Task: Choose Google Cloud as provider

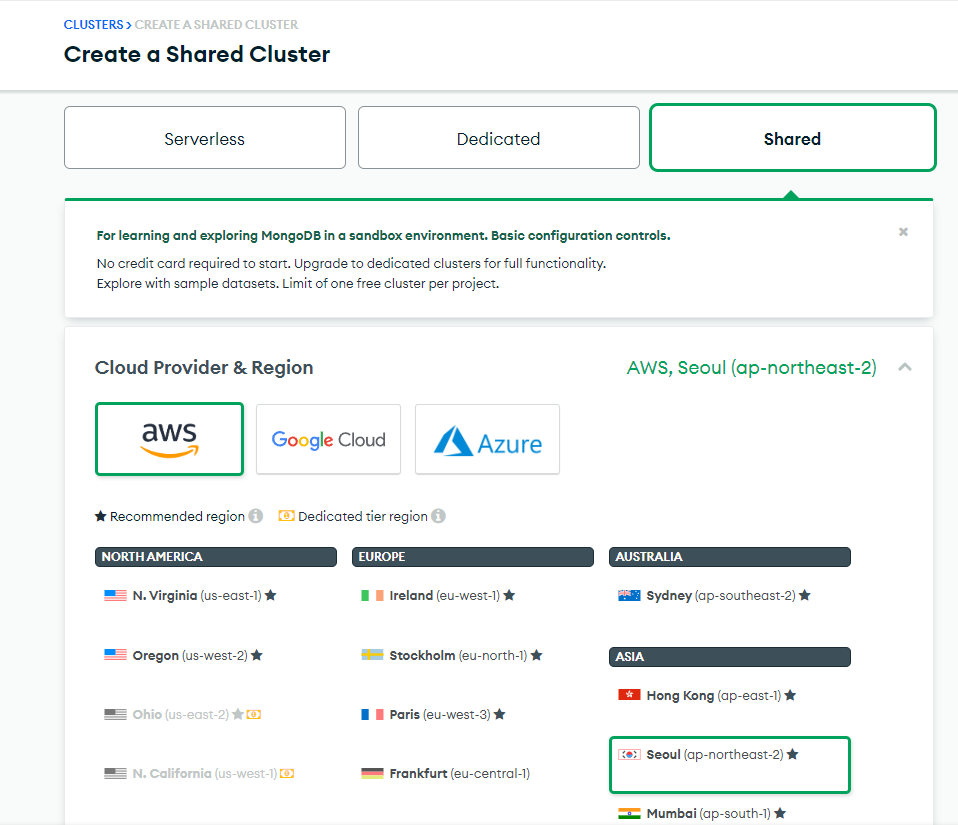Action: (x=328, y=439)
